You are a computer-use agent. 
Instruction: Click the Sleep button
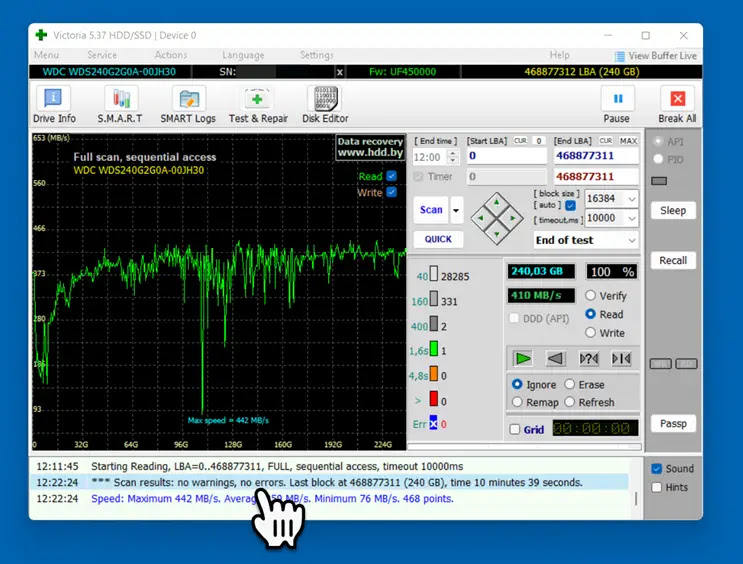click(673, 210)
